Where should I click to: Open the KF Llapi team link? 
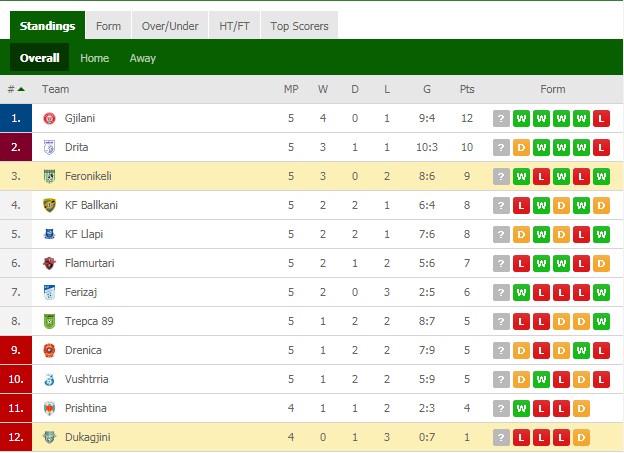(x=84, y=234)
